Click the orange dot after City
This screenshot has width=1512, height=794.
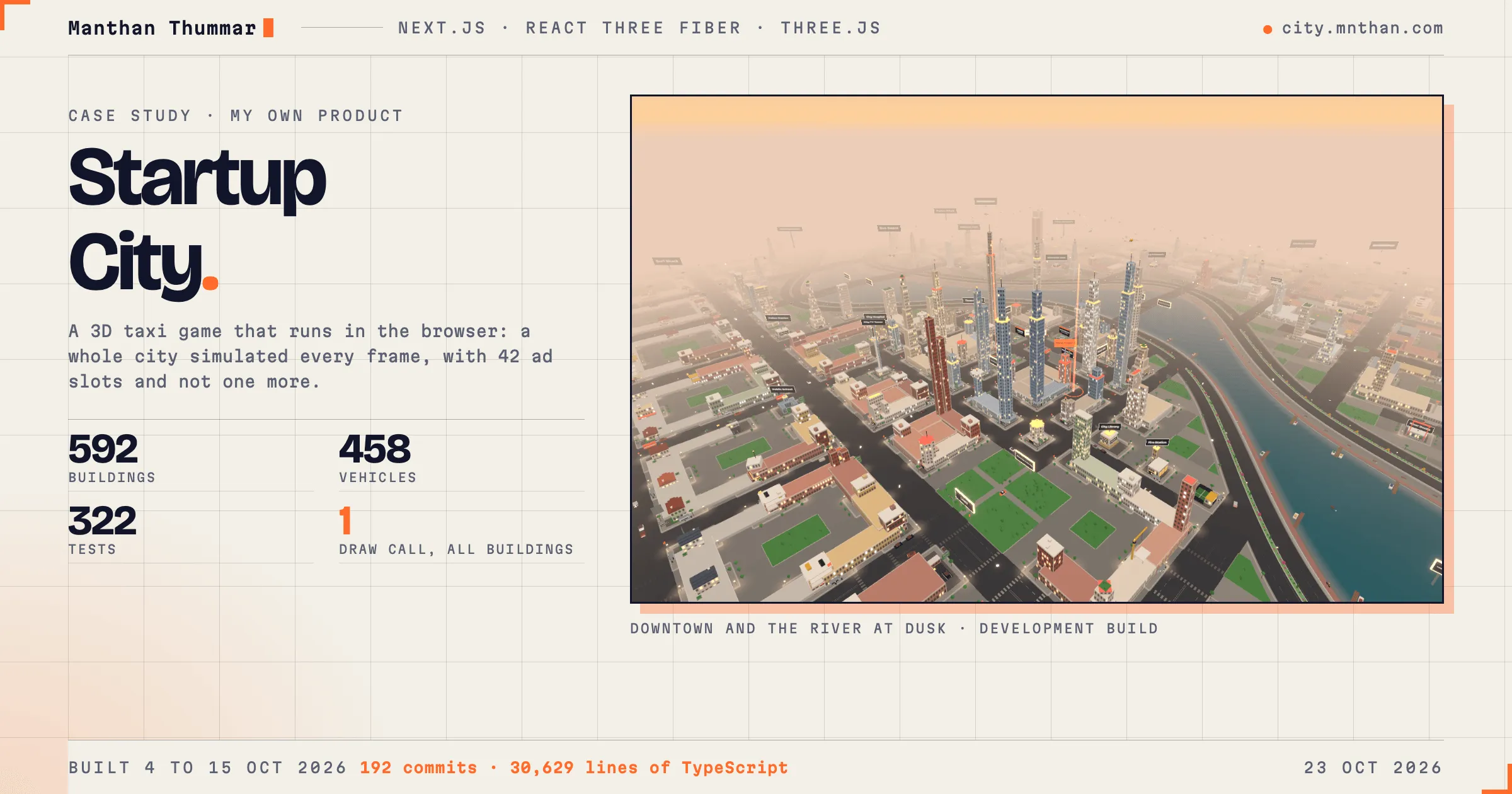click(210, 282)
